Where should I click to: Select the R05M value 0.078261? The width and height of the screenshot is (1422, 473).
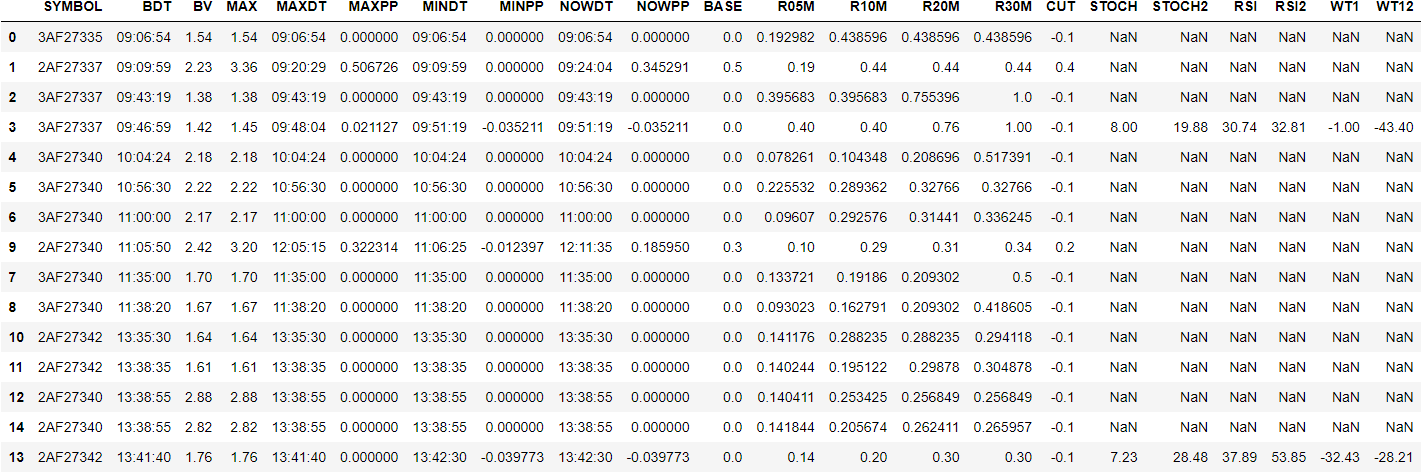[786, 157]
